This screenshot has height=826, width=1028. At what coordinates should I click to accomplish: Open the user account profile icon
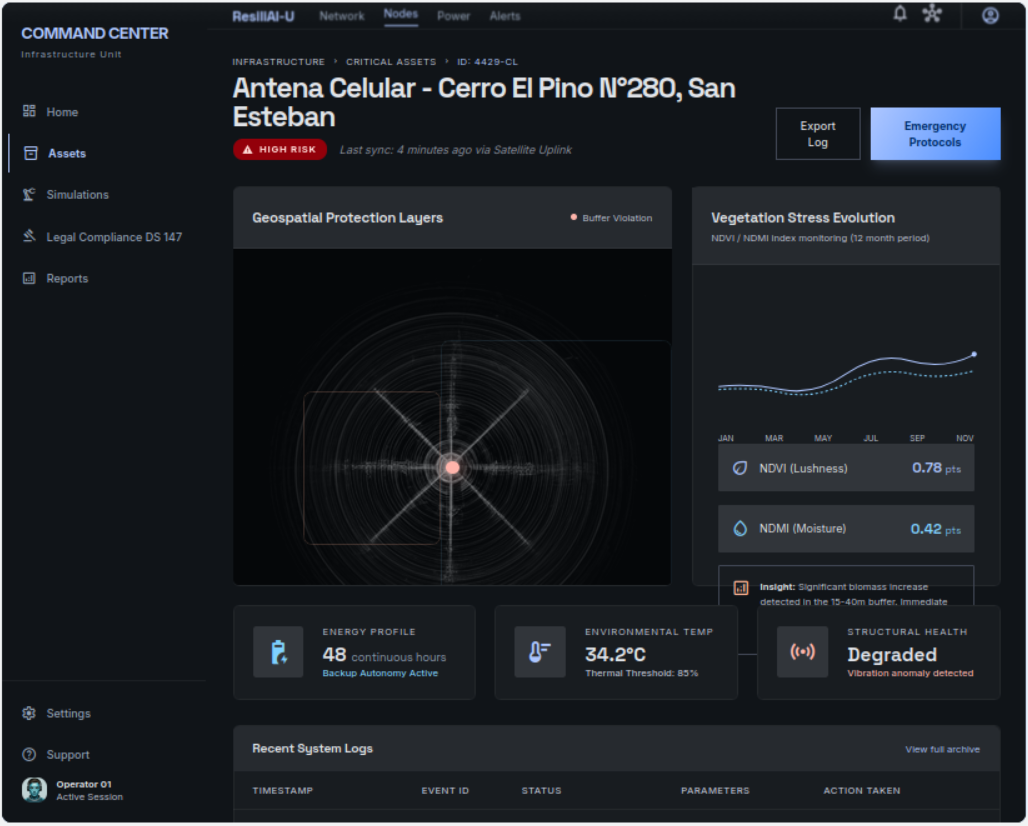pyautogui.click(x=990, y=15)
